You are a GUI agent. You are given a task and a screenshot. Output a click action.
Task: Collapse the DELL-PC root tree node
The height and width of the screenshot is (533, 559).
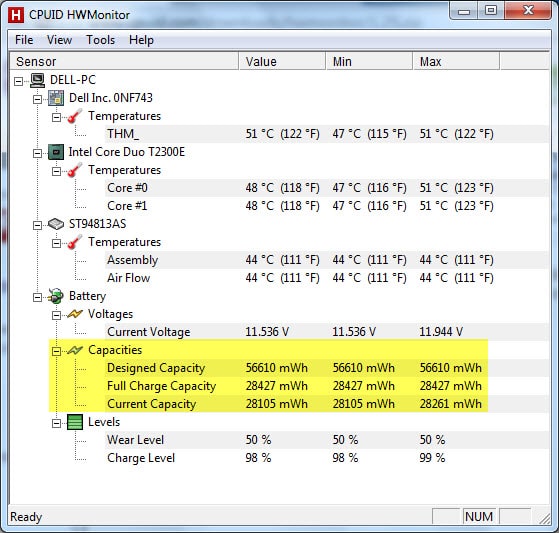18,82
